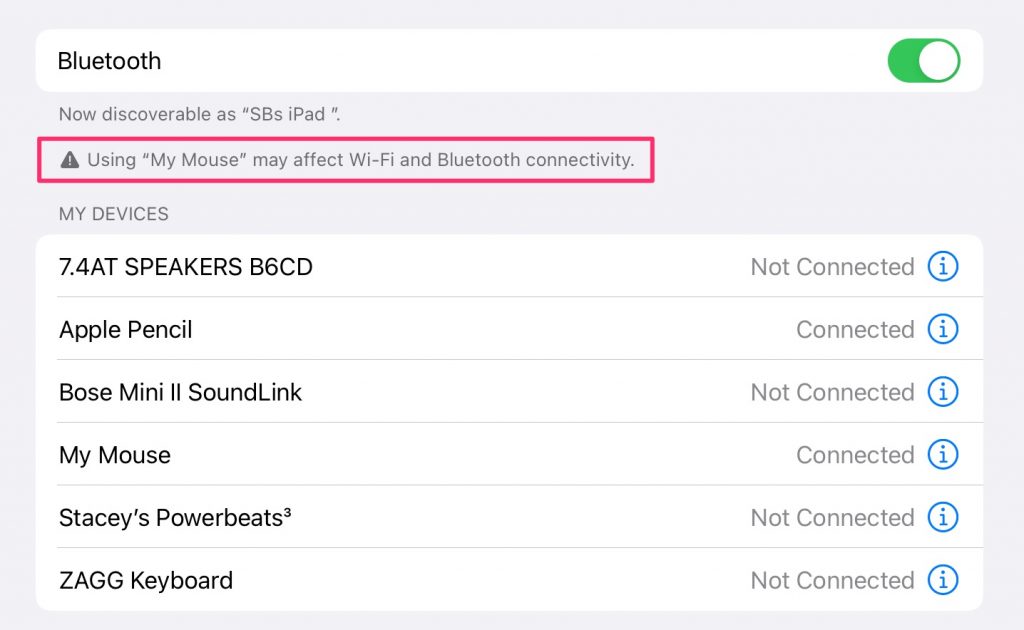Tap the Apple Pencil info icon
Viewport: 1024px width, 630px height.
tap(943, 329)
